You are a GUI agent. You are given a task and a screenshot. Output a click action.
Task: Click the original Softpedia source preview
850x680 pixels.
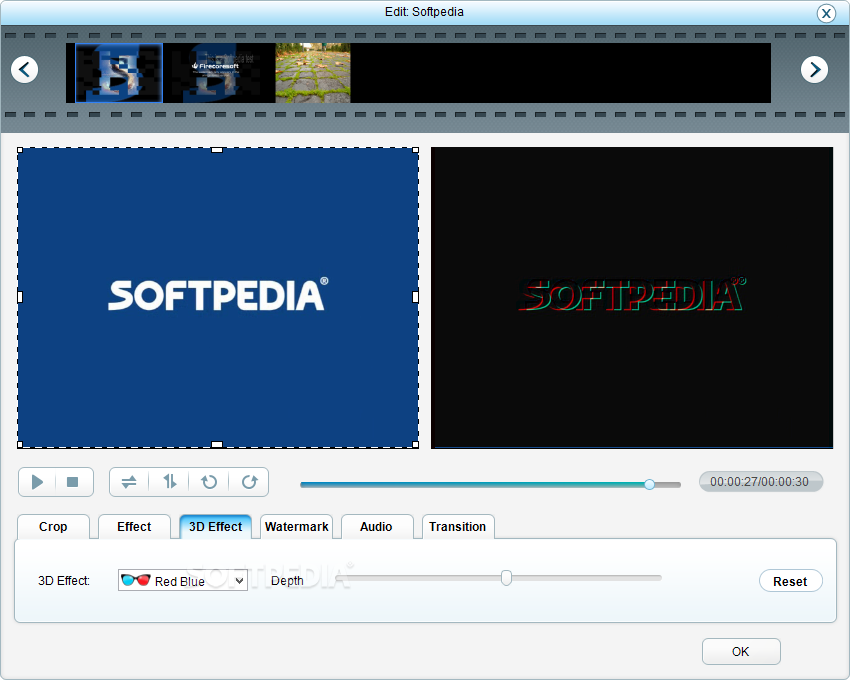coord(218,298)
